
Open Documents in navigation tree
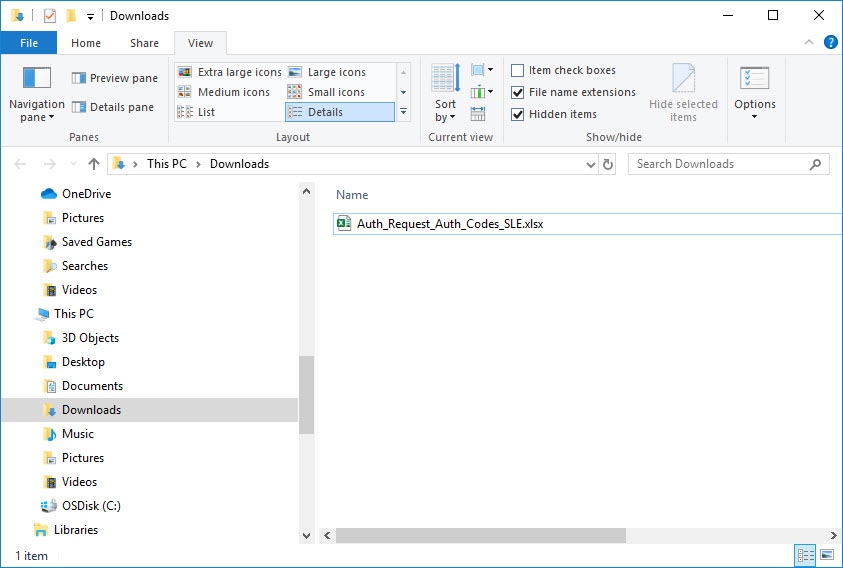coord(92,386)
